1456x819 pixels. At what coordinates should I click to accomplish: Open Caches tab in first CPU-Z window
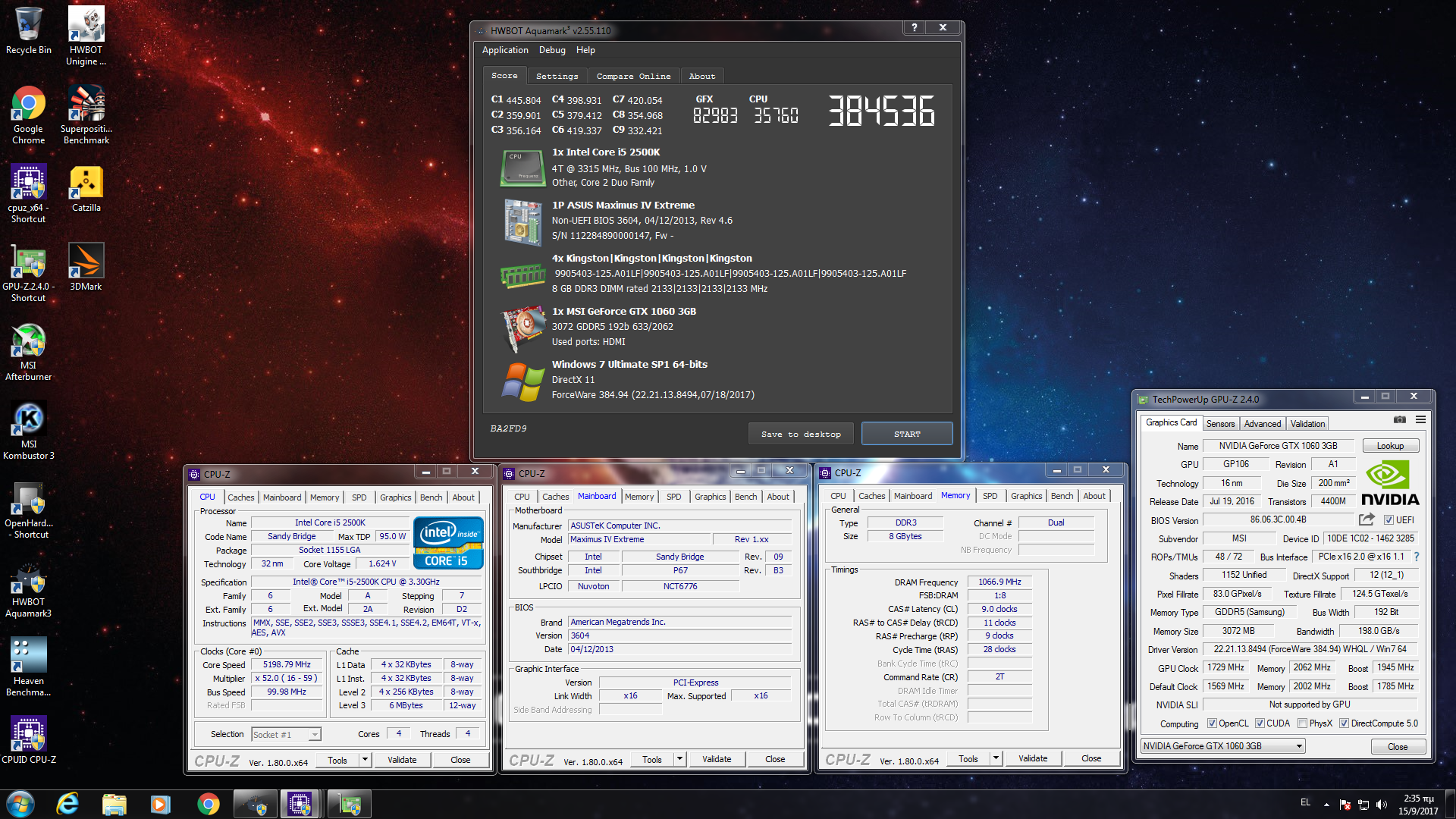(240, 497)
